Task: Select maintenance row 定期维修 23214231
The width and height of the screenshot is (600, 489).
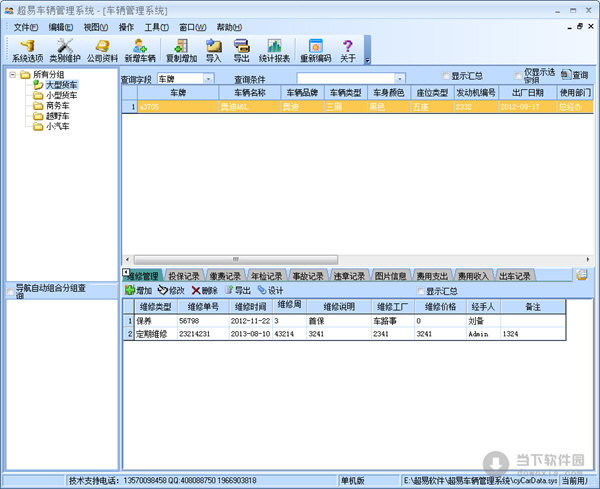Action: pos(344,334)
